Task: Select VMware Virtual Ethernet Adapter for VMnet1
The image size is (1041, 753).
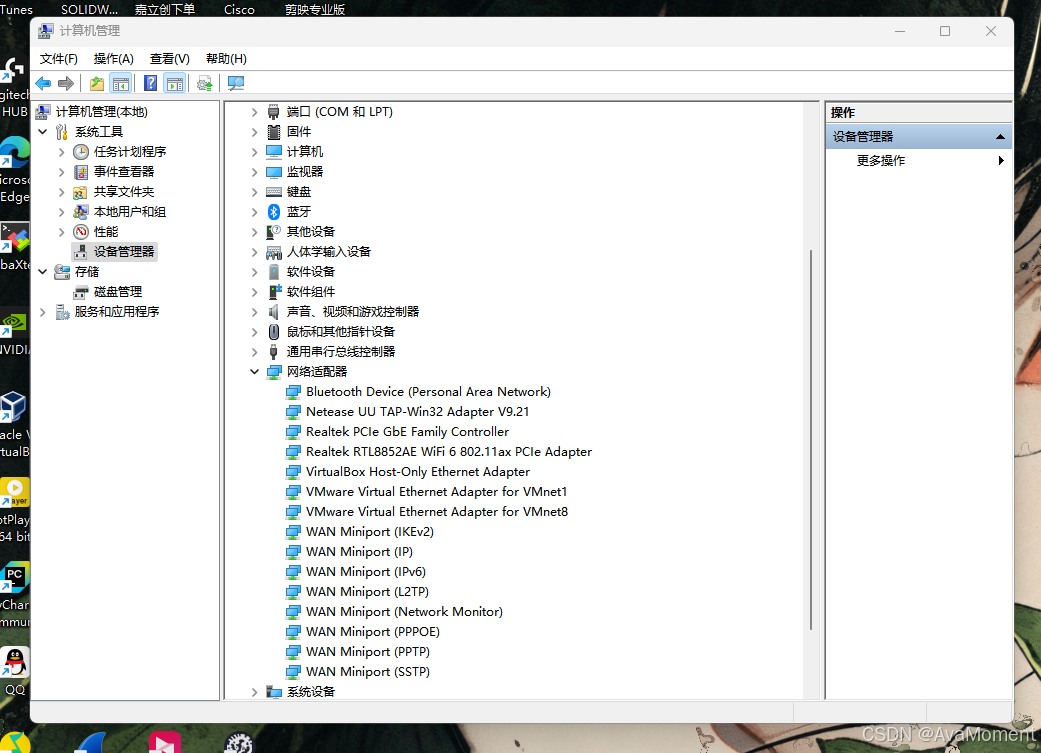Action: click(436, 491)
